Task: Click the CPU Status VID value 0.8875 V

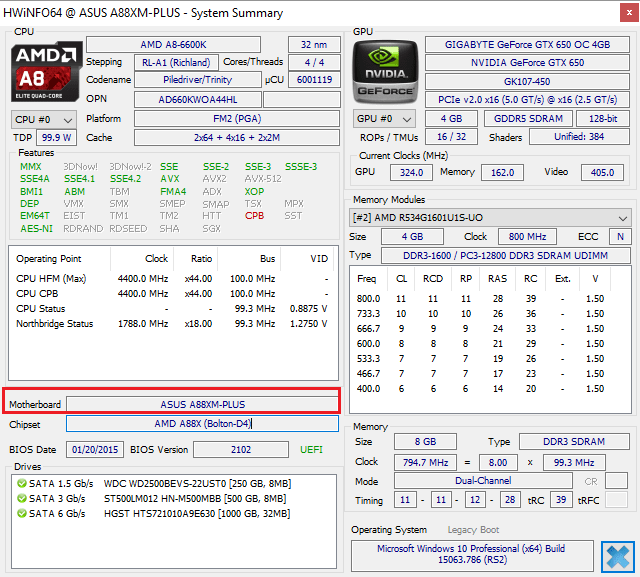Action: point(308,308)
